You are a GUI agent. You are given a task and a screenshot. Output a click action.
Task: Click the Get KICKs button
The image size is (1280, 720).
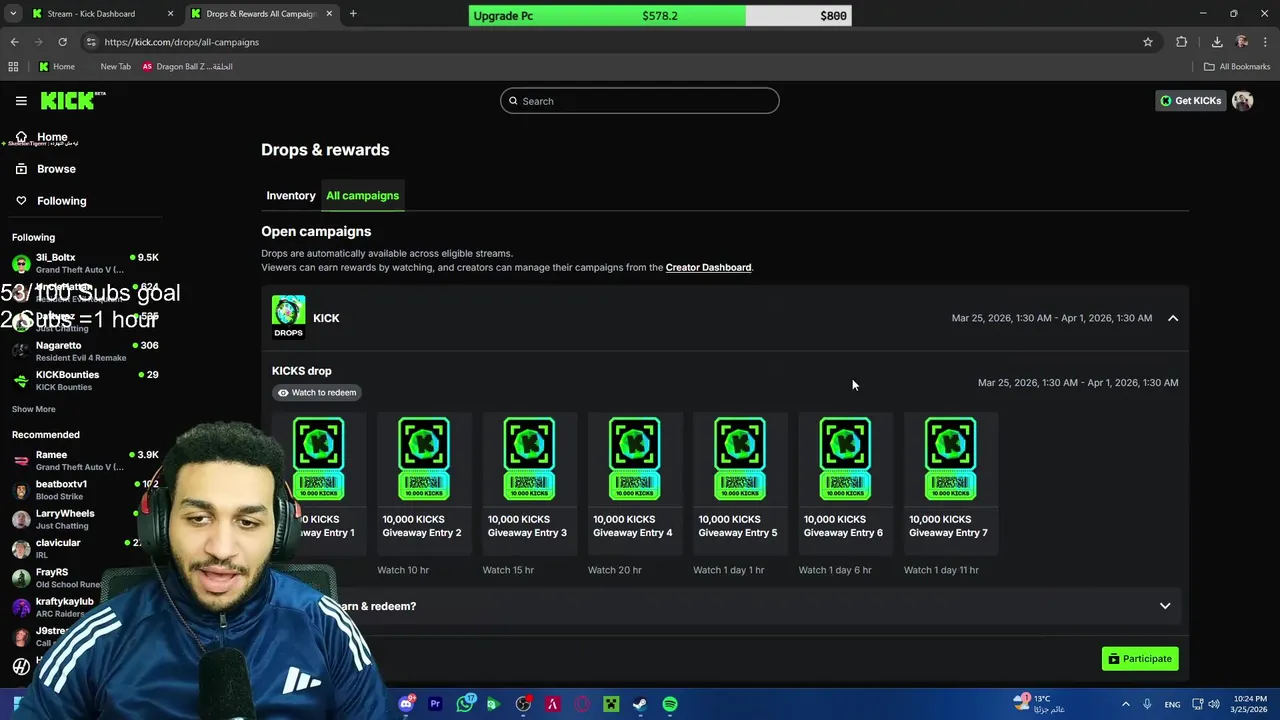pos(1190,101)
